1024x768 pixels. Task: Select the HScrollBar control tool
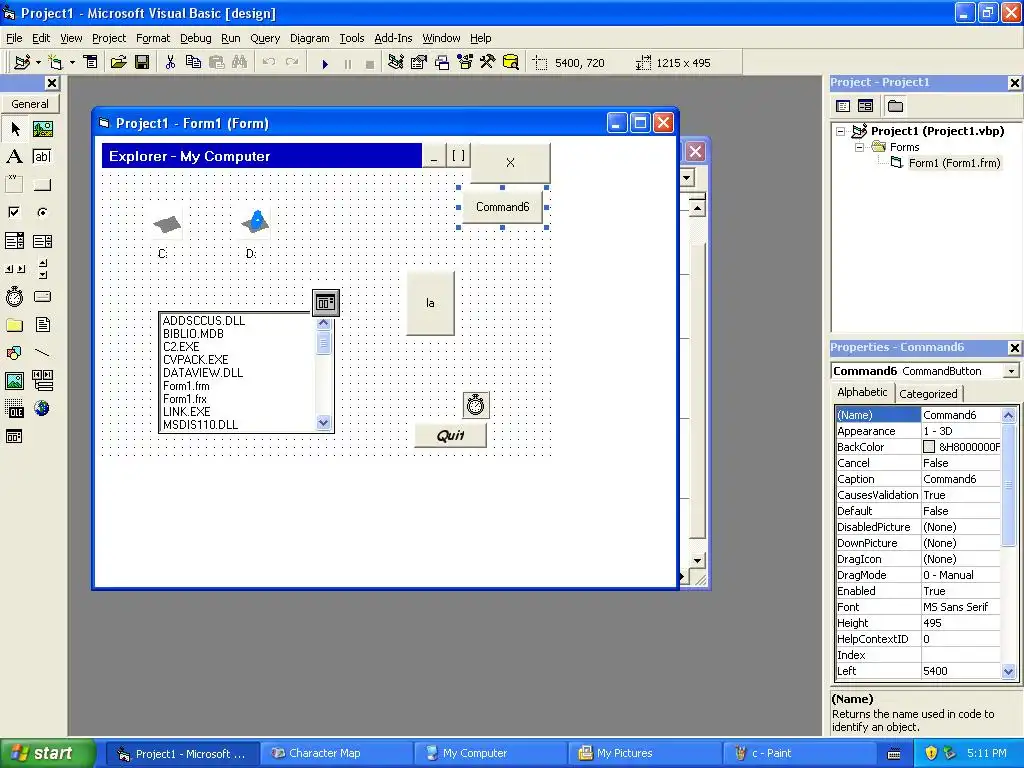14,269
